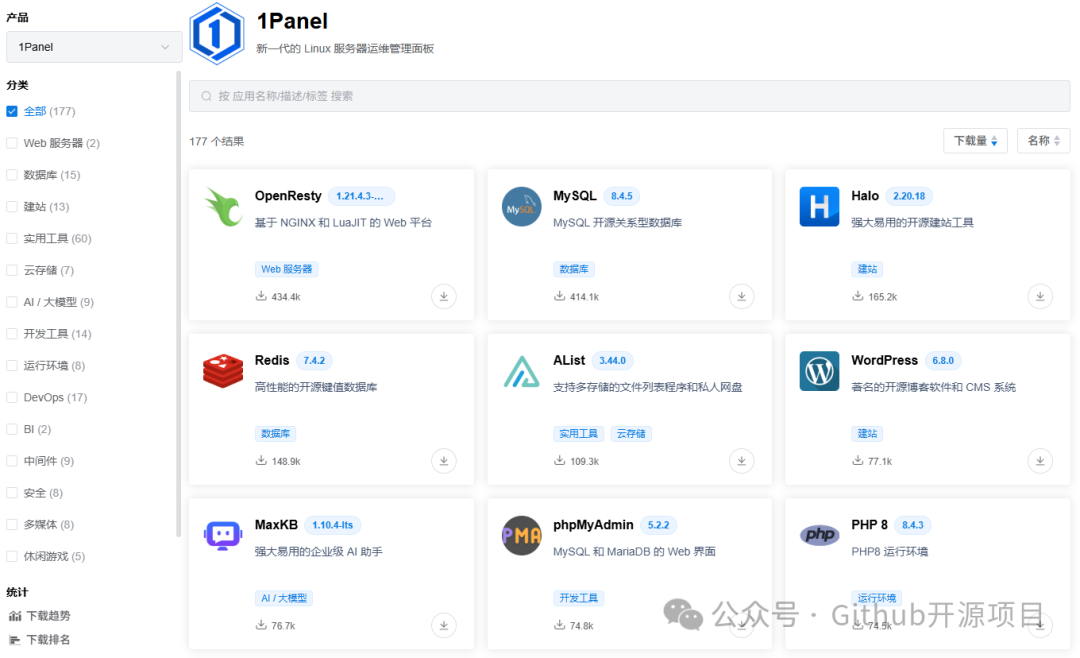Enable the 数据库 (15) category filter
Viewport: 1080px width, 658px height.
coord(12,175)
